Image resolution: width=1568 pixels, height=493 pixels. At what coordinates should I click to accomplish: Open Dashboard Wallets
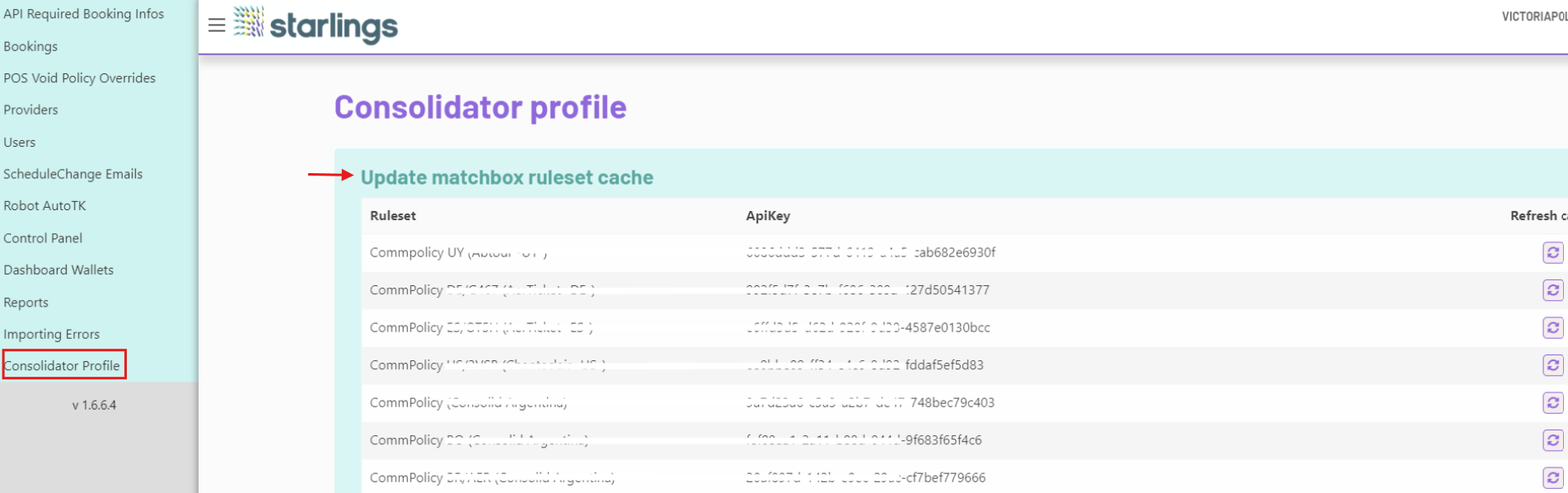click(x=59, y=270)
